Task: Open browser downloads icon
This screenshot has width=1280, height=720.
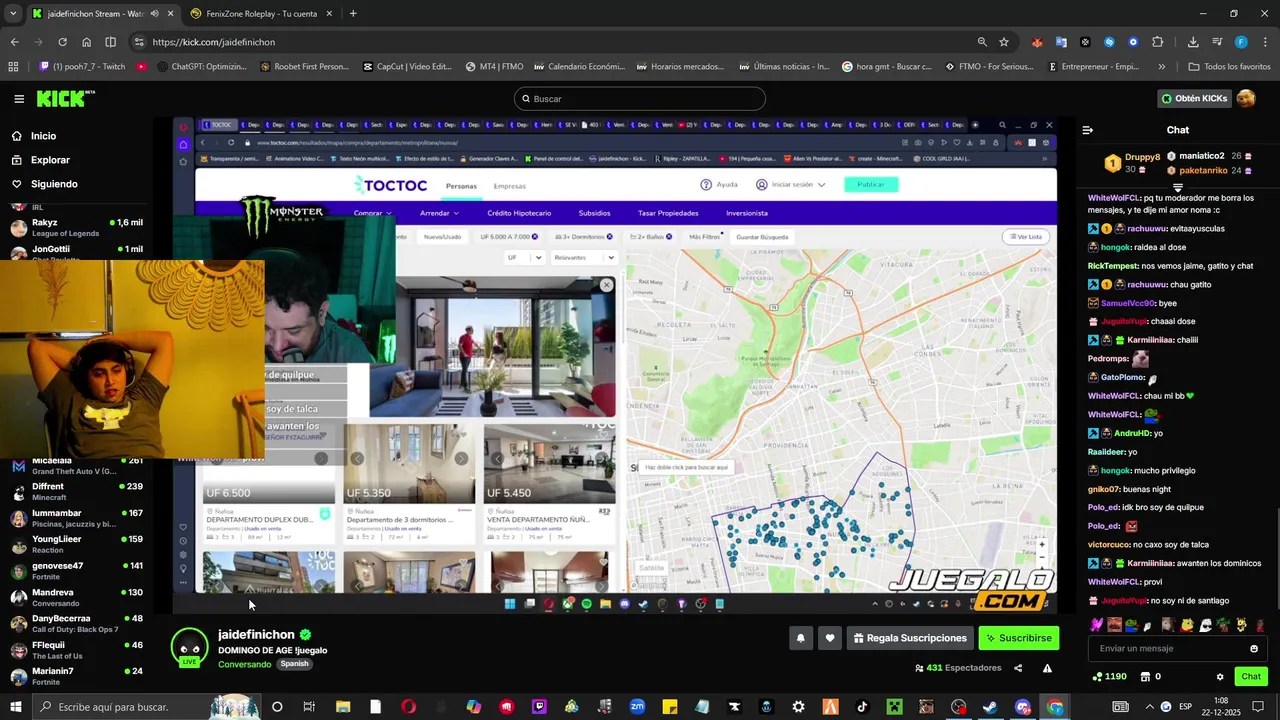Action: coord(1193,42)
